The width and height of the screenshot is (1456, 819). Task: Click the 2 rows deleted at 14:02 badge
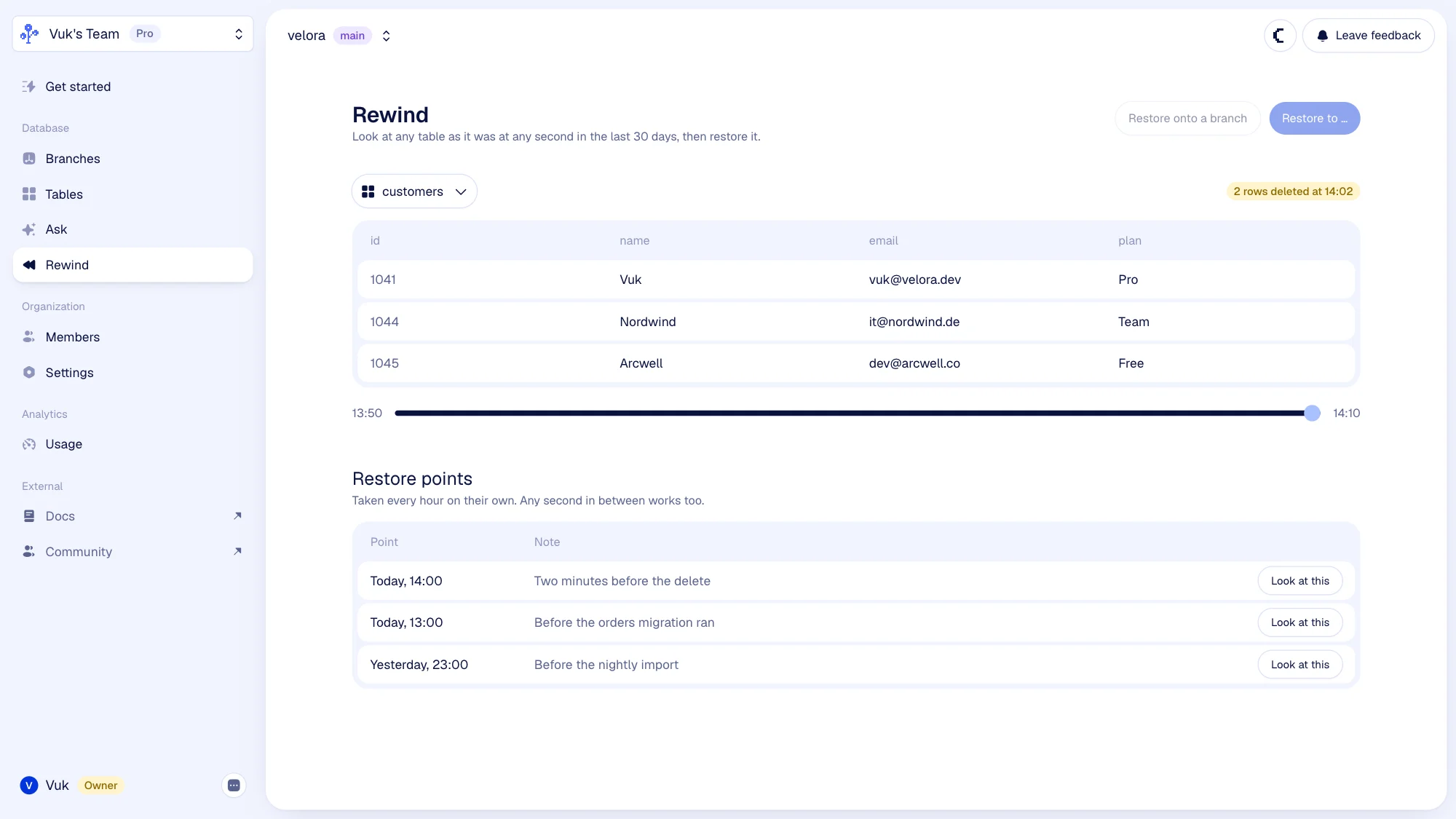tap(1293, 191)
